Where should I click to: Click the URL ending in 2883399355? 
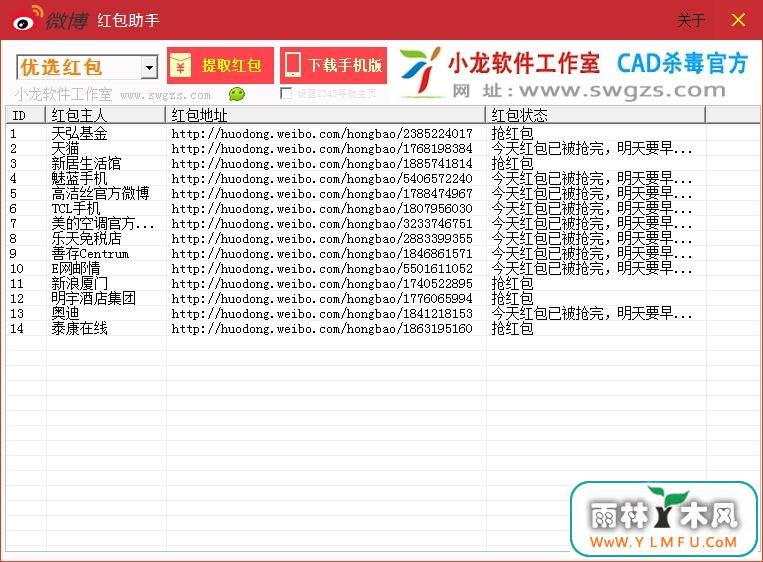(x=322, y=239)
